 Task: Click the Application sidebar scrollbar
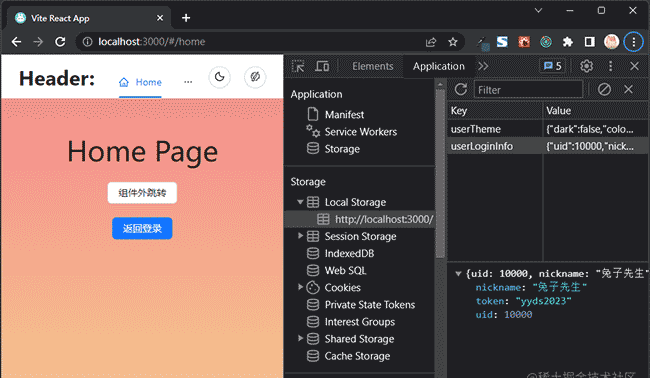tap(440, 174)
